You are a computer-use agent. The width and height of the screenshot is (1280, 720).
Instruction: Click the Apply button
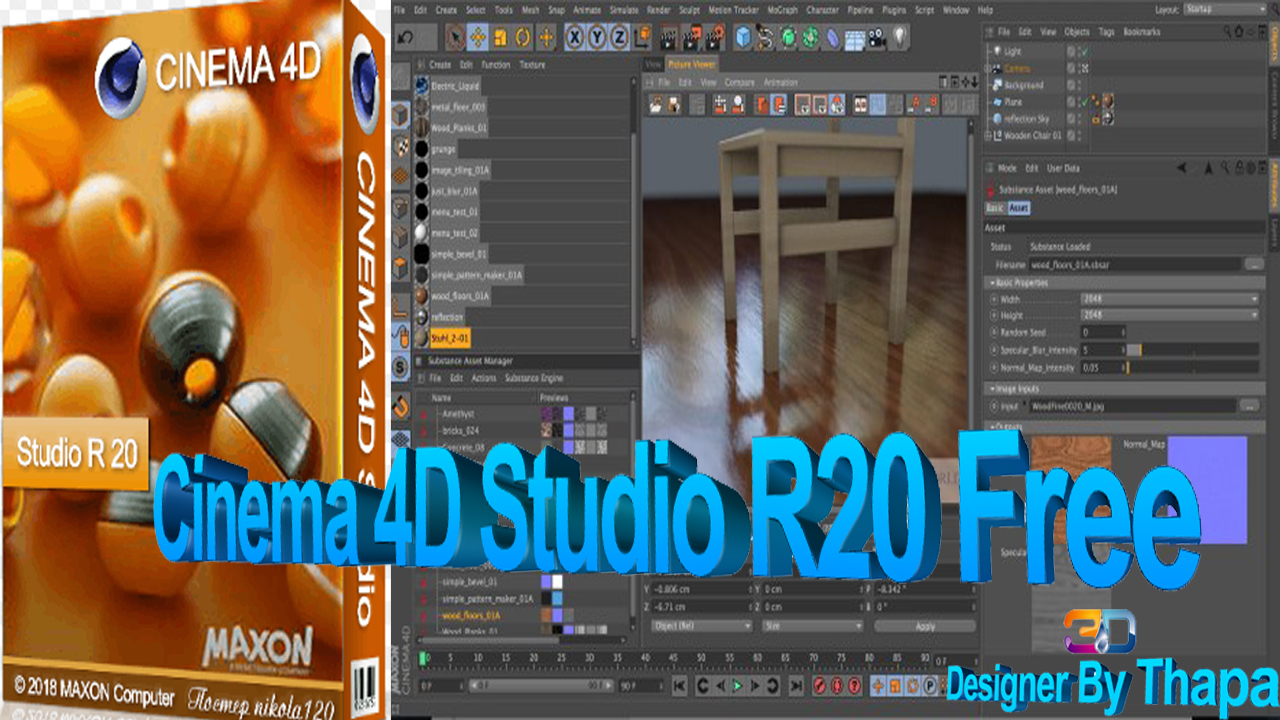[926, 626]
